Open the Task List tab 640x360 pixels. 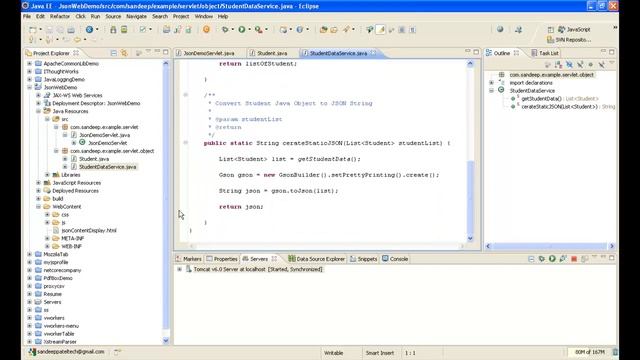tap(545, 53)
